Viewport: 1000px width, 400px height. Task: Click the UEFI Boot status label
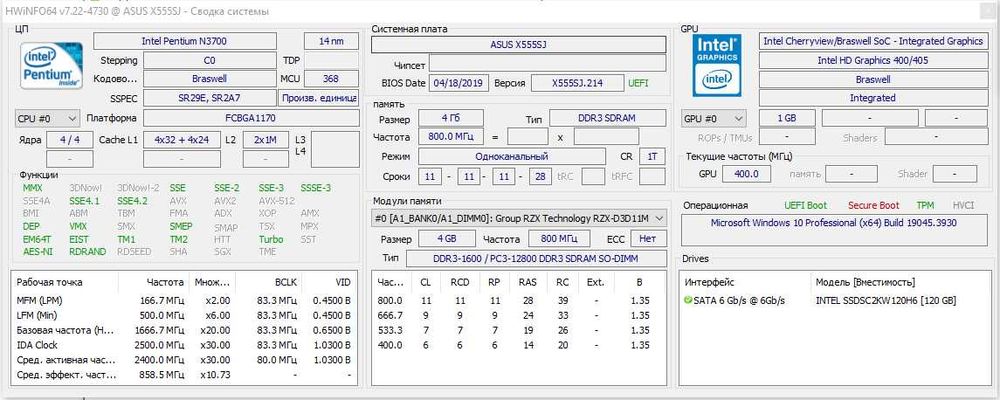click(805, 205)
